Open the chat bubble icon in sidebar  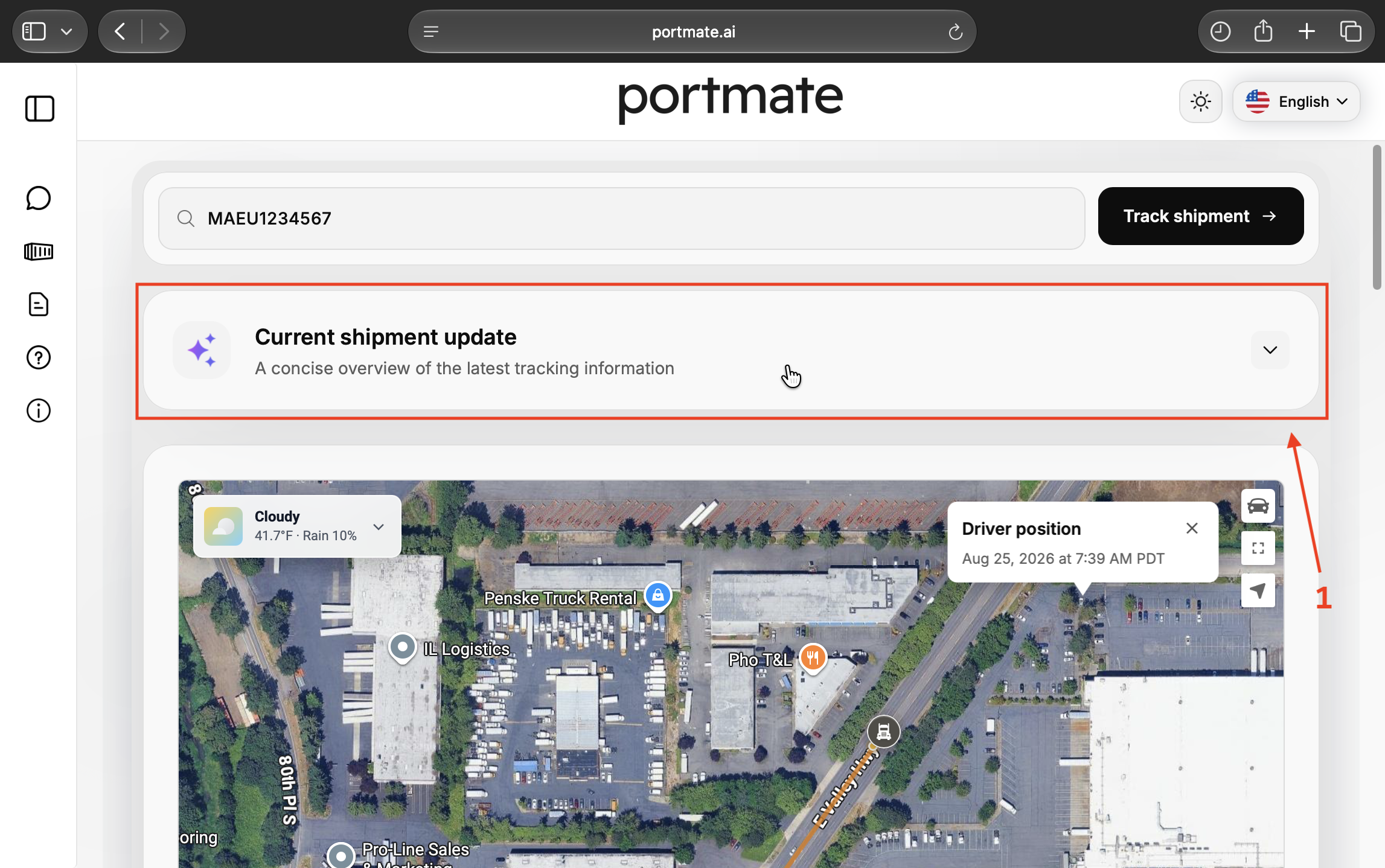pos(39,198)
